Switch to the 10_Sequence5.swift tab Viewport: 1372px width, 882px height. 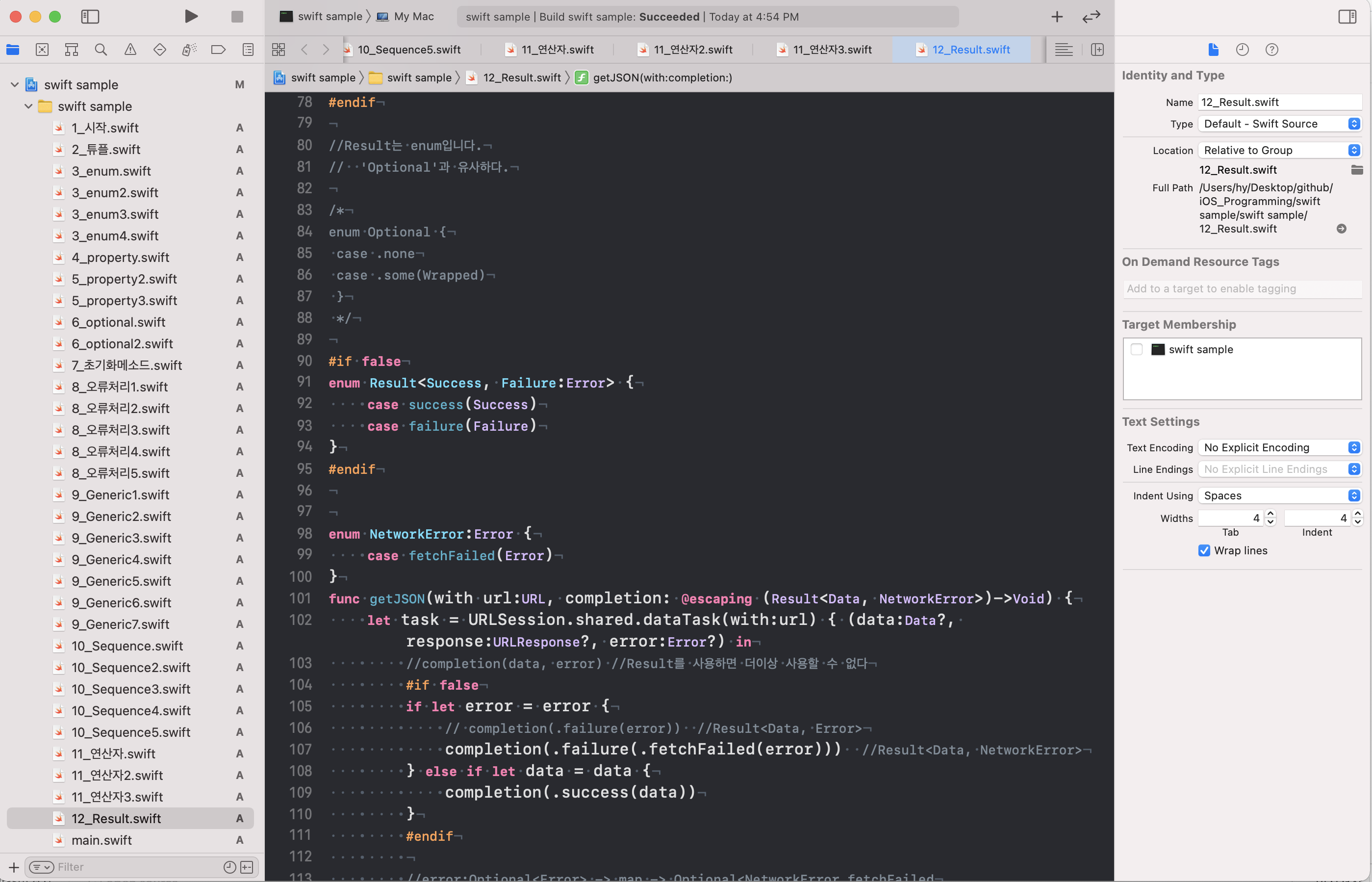[408, 50]
